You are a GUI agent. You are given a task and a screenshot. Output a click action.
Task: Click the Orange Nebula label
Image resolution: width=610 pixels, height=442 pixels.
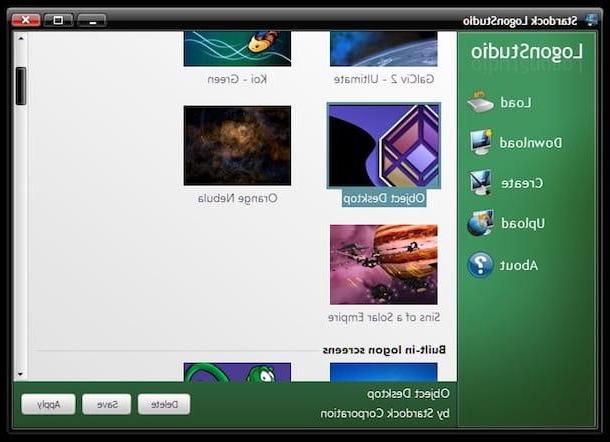click(x=237, y=198)
